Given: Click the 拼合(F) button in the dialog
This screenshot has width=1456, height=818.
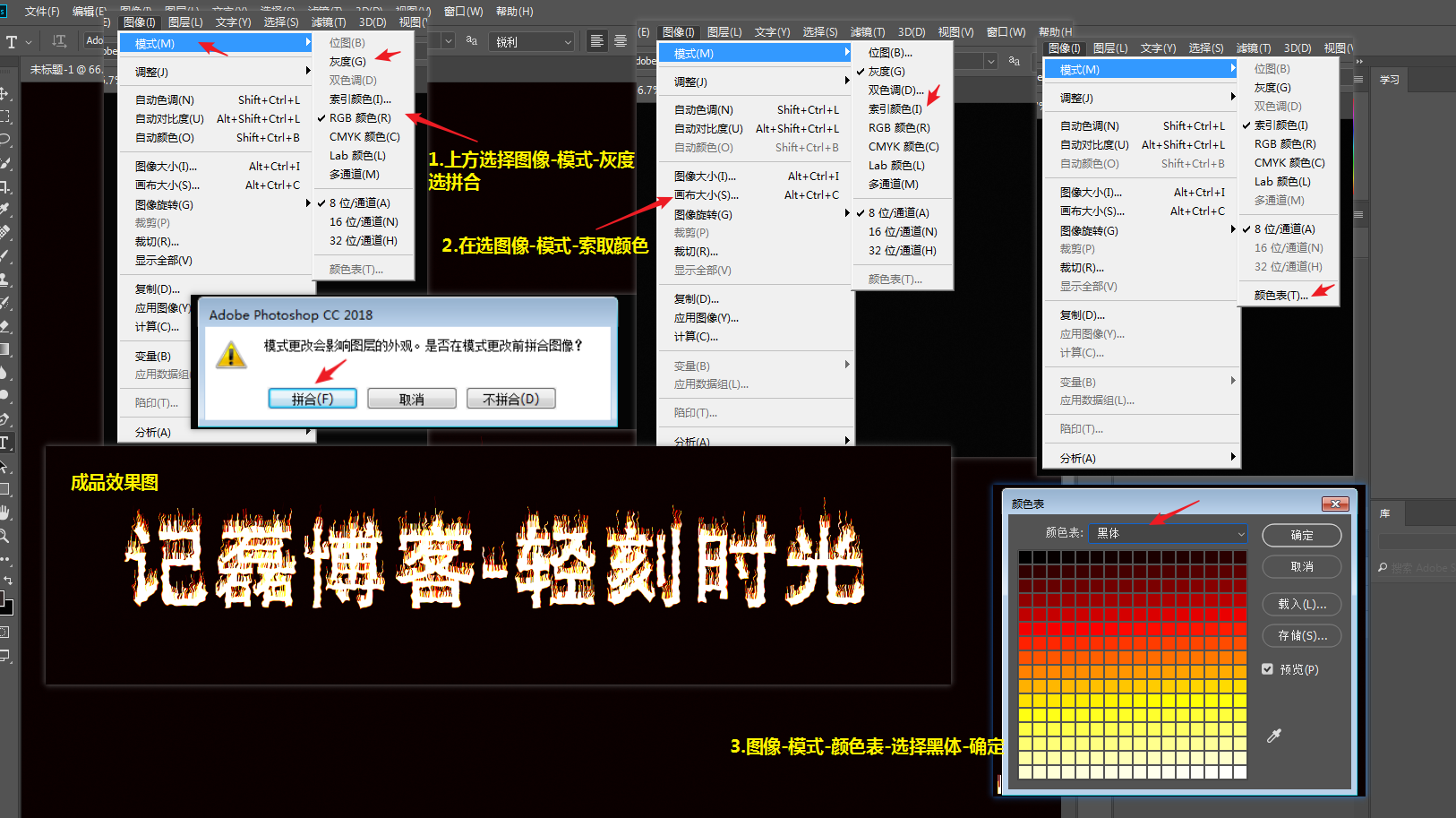Looking at the screenshot, I should tap(313, 399).
